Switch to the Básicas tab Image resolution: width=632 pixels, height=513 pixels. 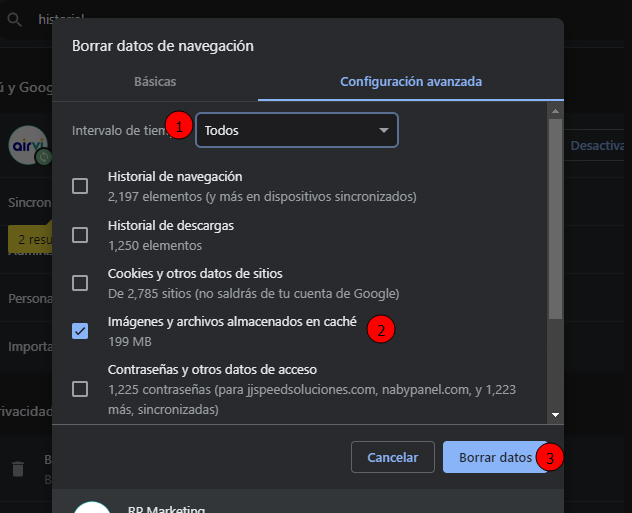point(155,81)
